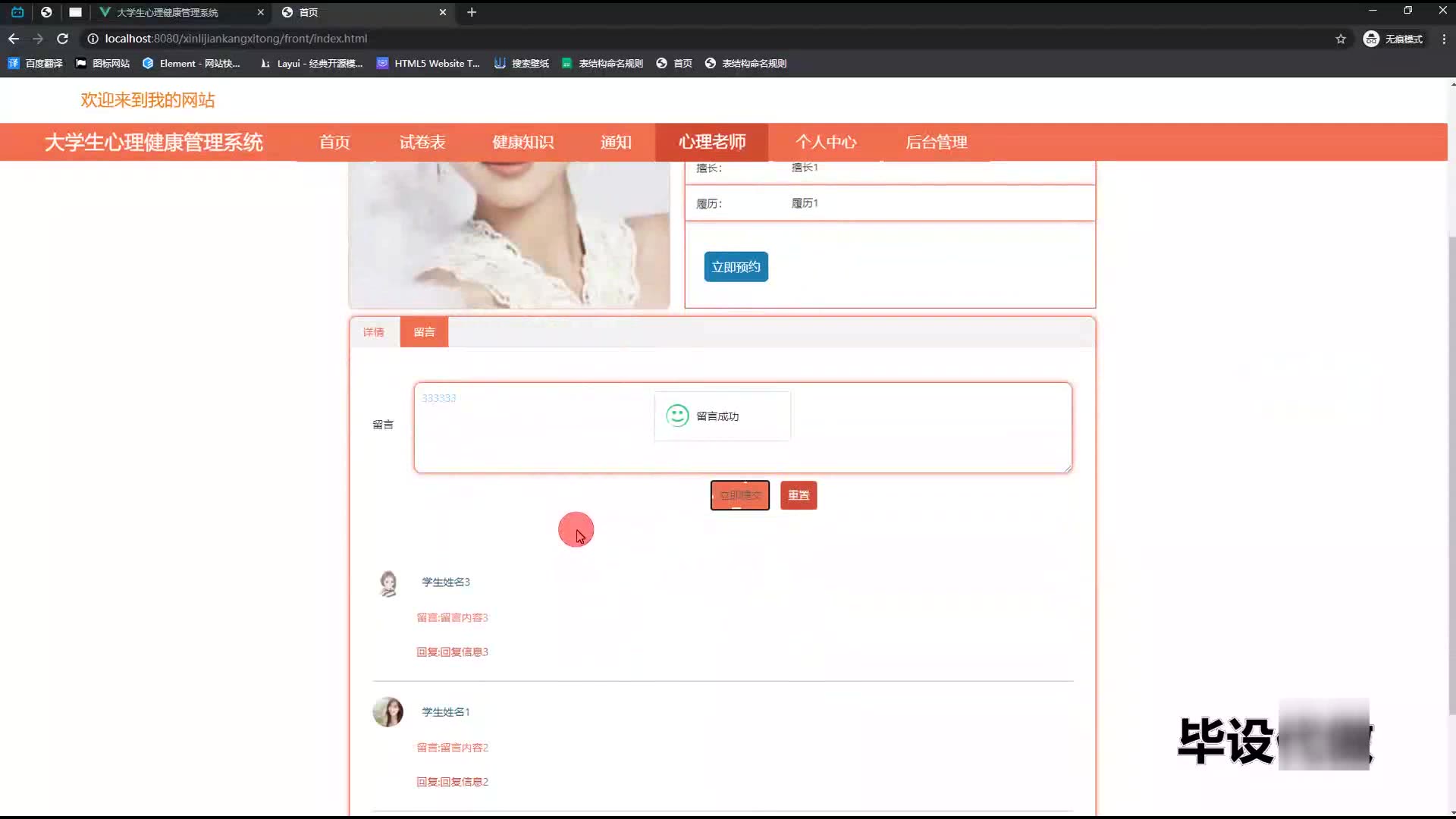Open 健康知识 navigation menu item
This screenshot has width=1456, height=819.
tap(522, 143)
